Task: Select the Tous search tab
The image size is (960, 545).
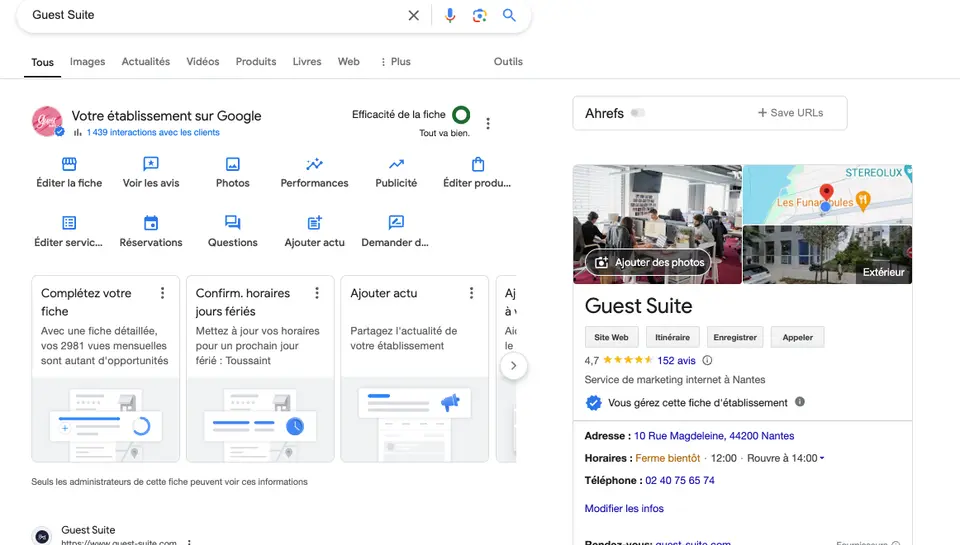Action: click(x=42, y=62)
